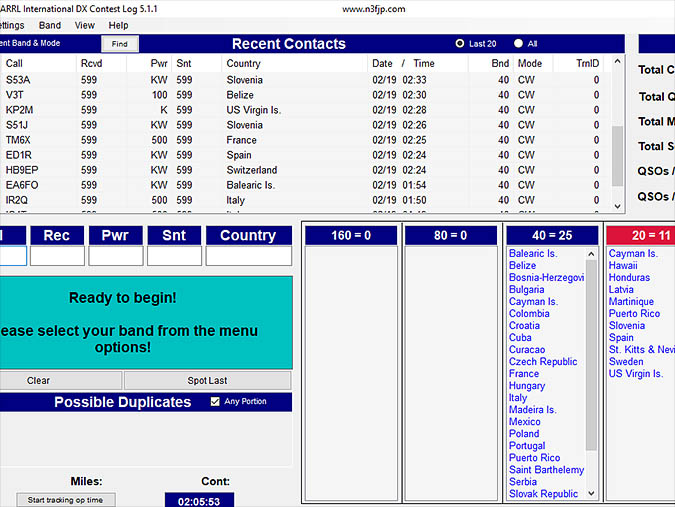Open the Settings menu
The height and width of the screenshot is (507, 675).
tap(12, 25)
